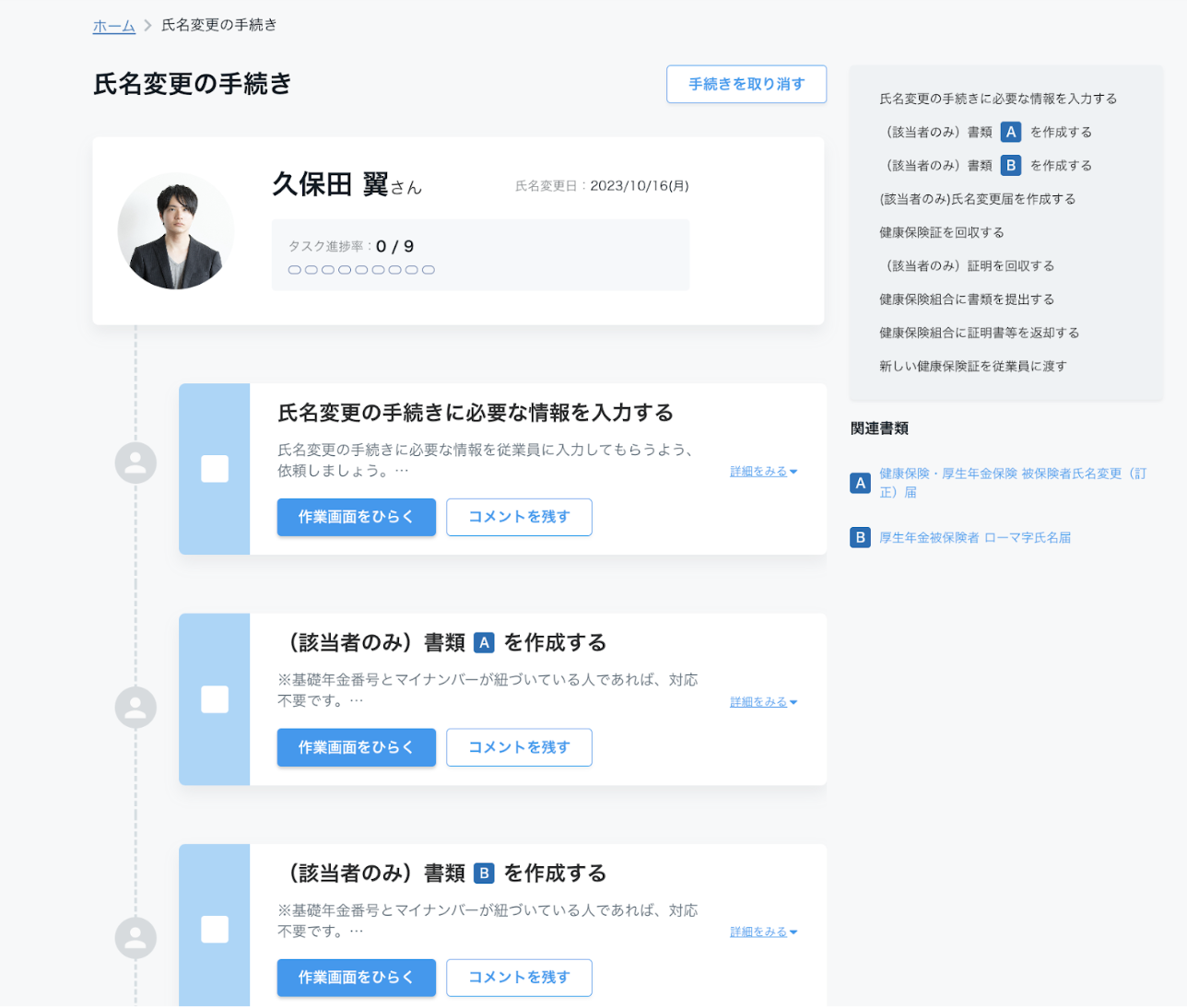Image resolution: width=1187 pixels, height=1008 pixels.
Task: Open 作業画面をひらく for 書類 B task
Action: point(357,978)
